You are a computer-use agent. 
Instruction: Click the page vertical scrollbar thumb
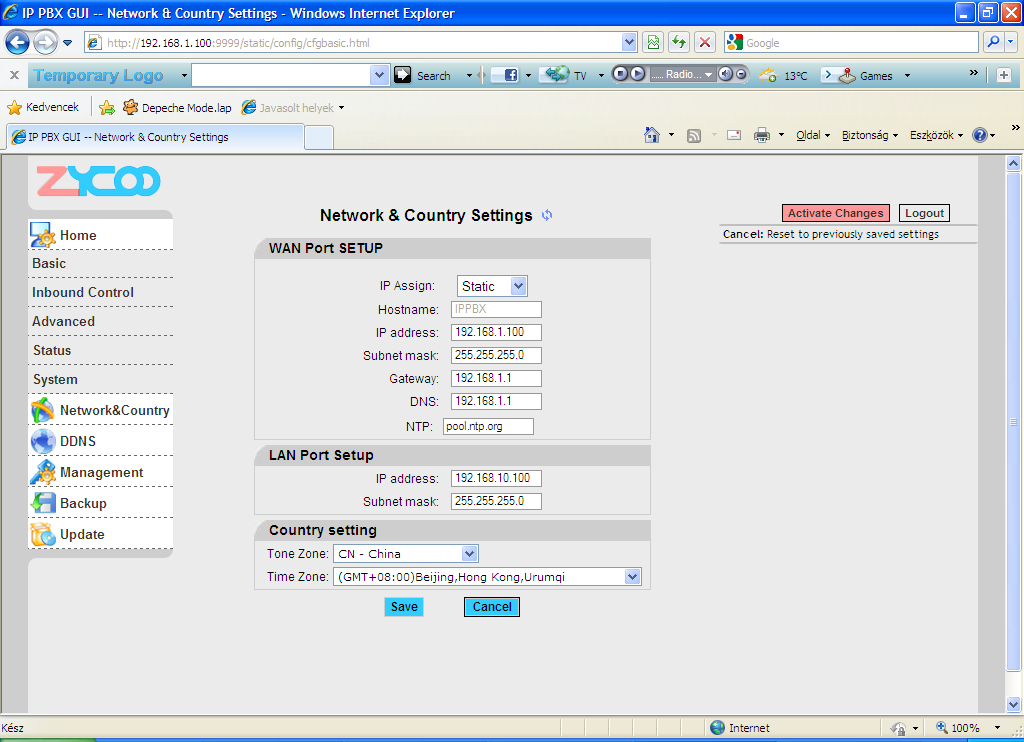click(x=1014, y=421)
